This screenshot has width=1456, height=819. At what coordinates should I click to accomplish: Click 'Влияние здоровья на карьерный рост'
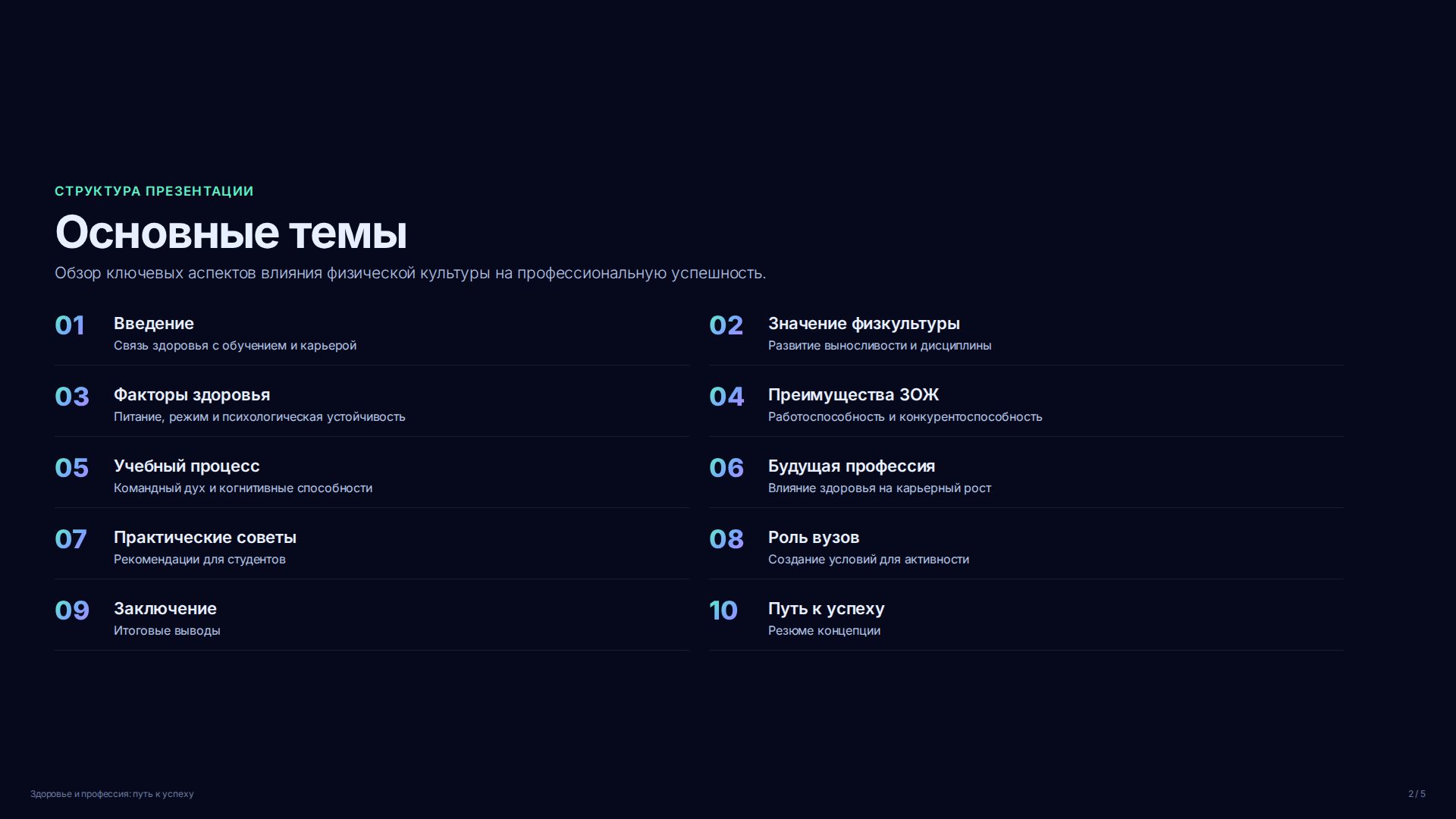click(x=880, y=488)
